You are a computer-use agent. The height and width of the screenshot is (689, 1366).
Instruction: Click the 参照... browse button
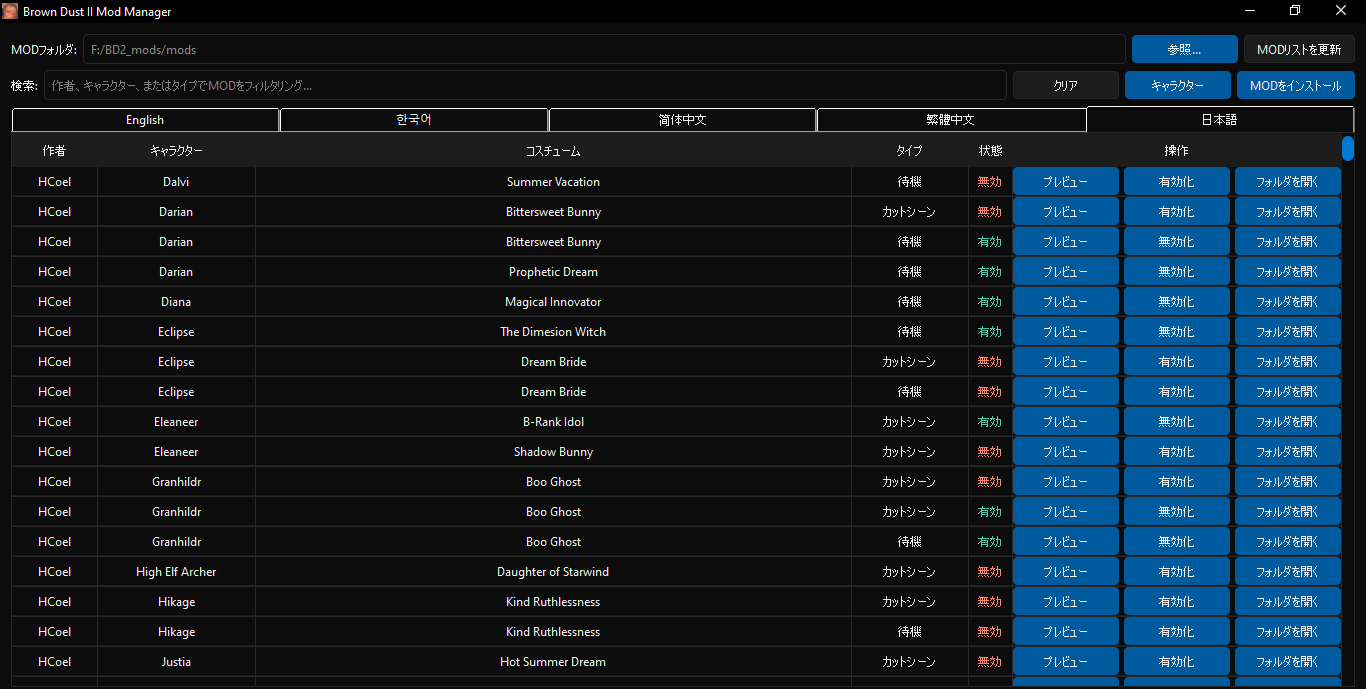coord(1184,49)
